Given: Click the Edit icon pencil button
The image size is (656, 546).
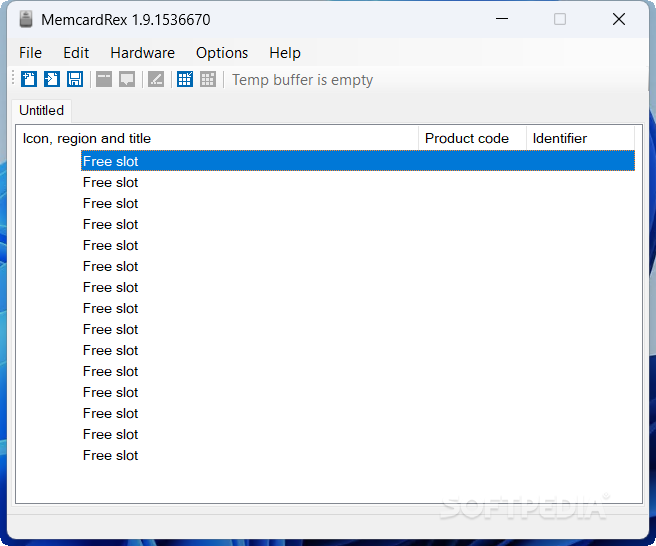Looking at the screenshot, I should click(156, 79).
